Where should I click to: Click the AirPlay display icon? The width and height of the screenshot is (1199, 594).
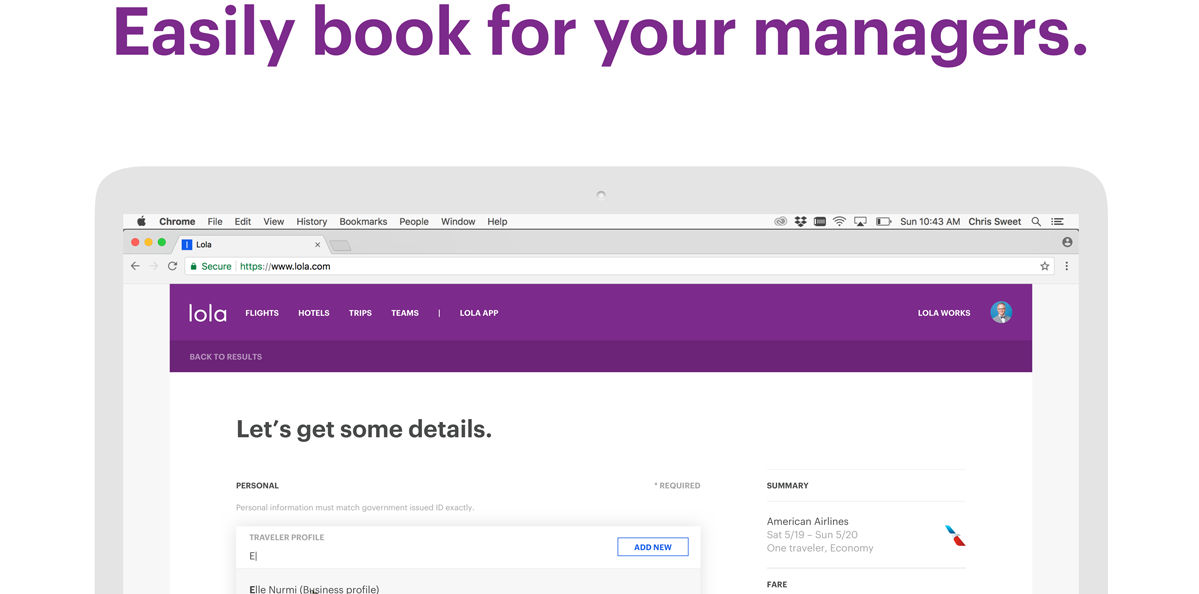[860, 222]
